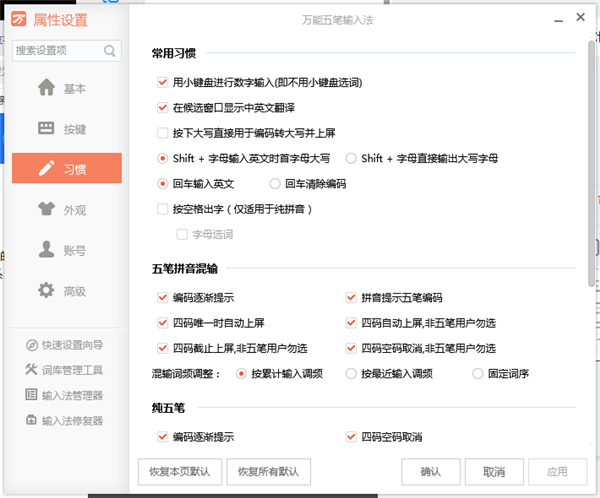Uncheck 四码唯一时自动上屏

163,323
